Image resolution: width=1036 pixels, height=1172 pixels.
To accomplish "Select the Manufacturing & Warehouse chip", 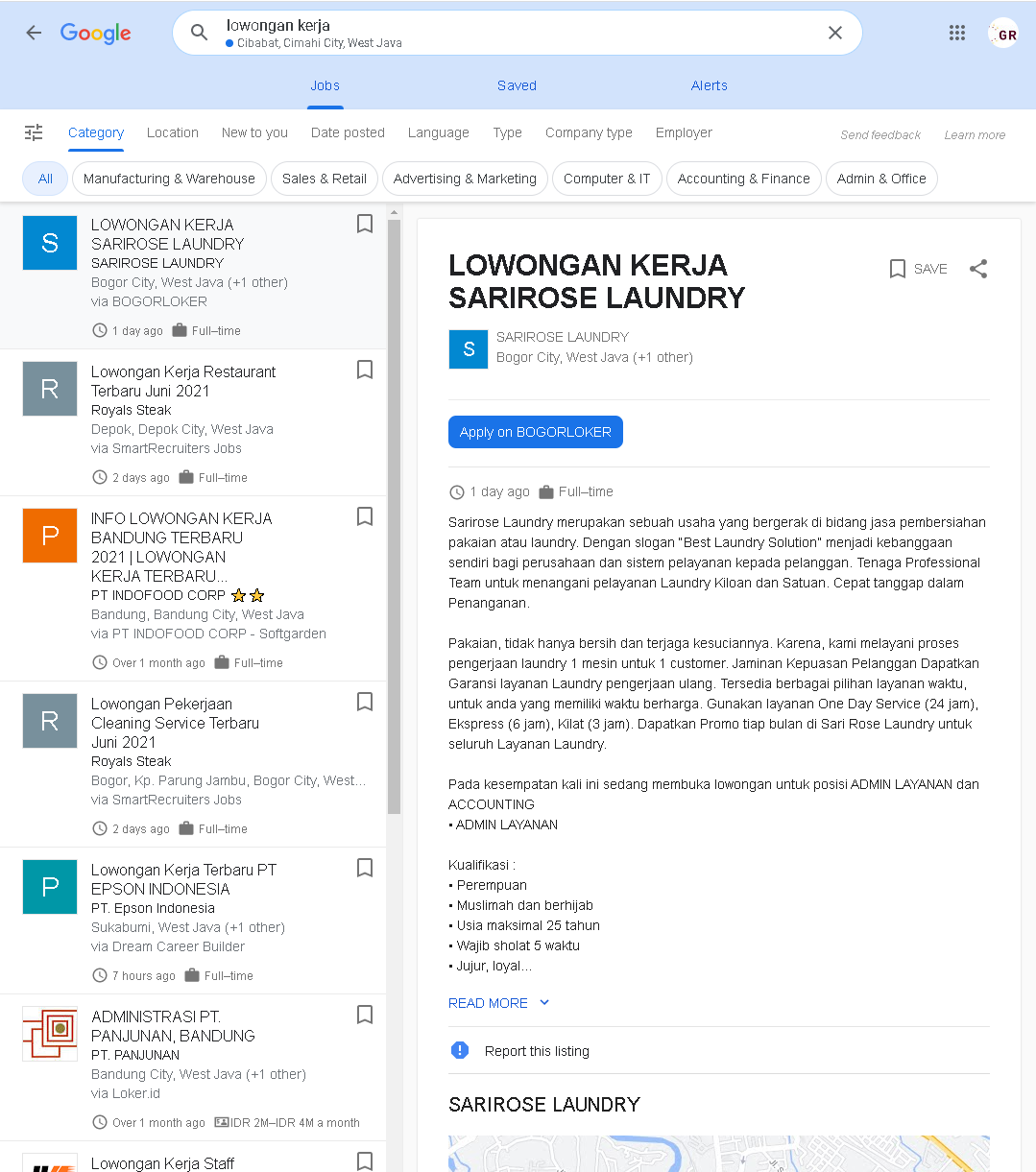I will pyautogui.click(x=169, y=179).
